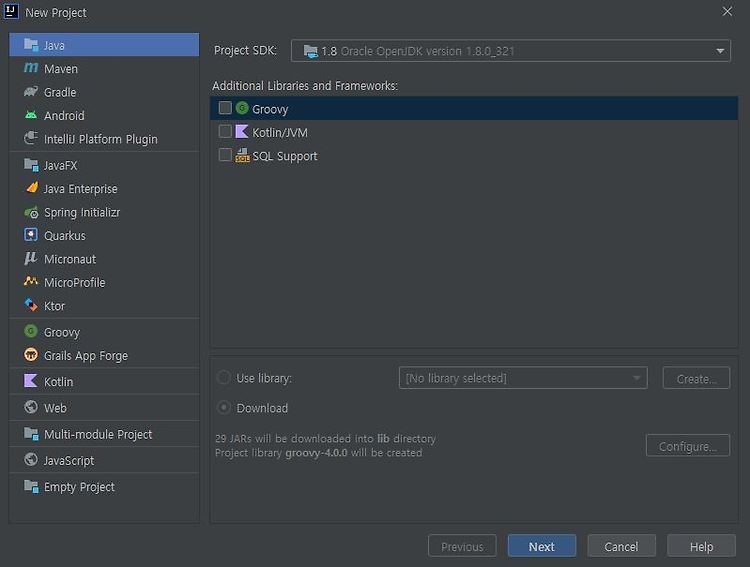Select Empty Project in the list

(104, 487)
